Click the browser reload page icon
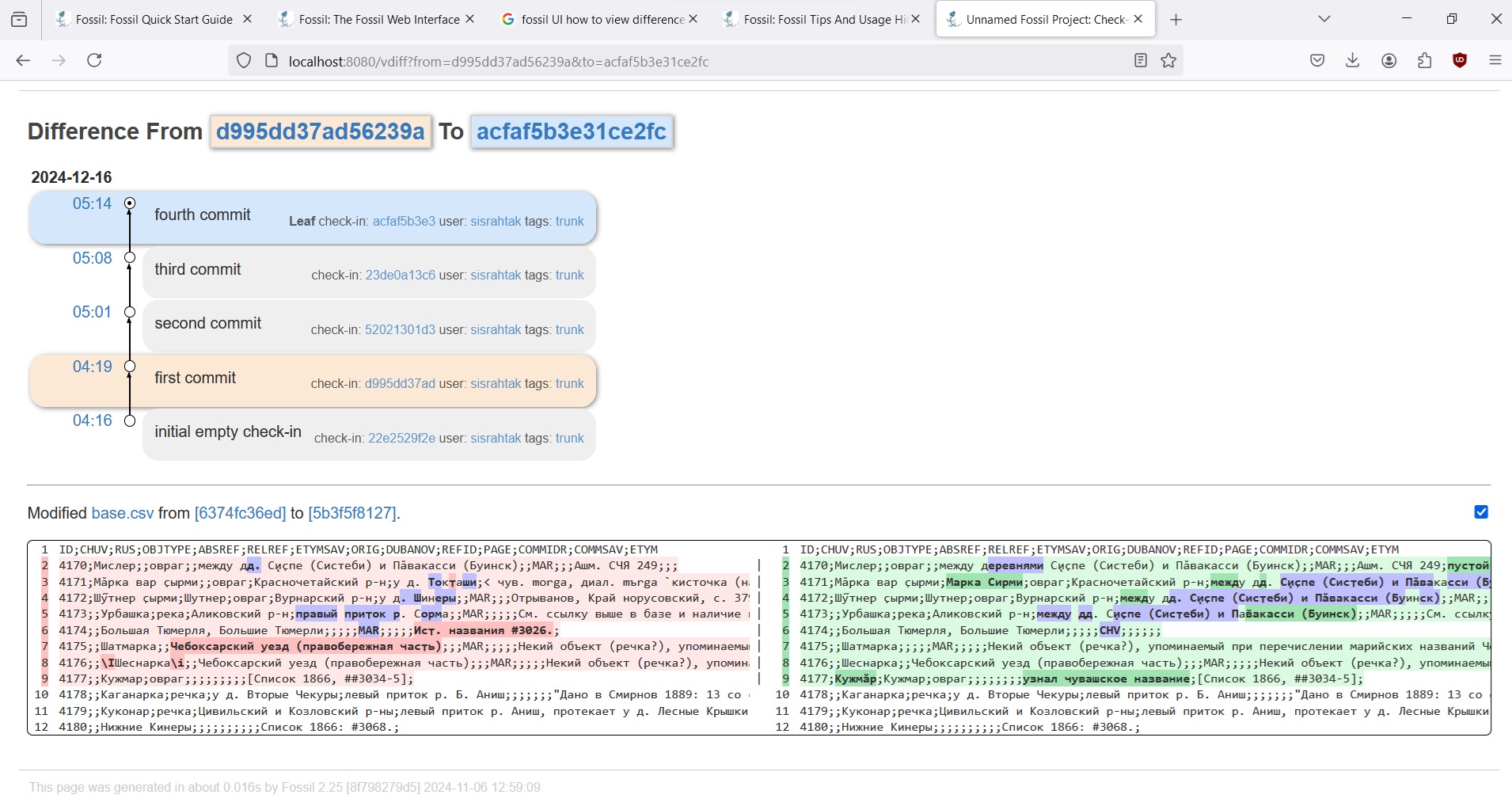 tap(94, 60)
